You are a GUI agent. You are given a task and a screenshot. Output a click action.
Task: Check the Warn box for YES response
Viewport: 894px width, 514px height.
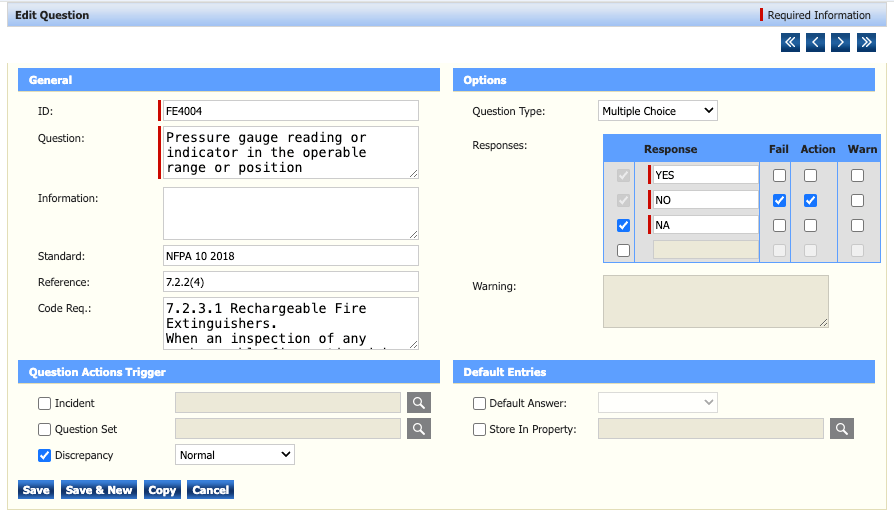[857, 176]
